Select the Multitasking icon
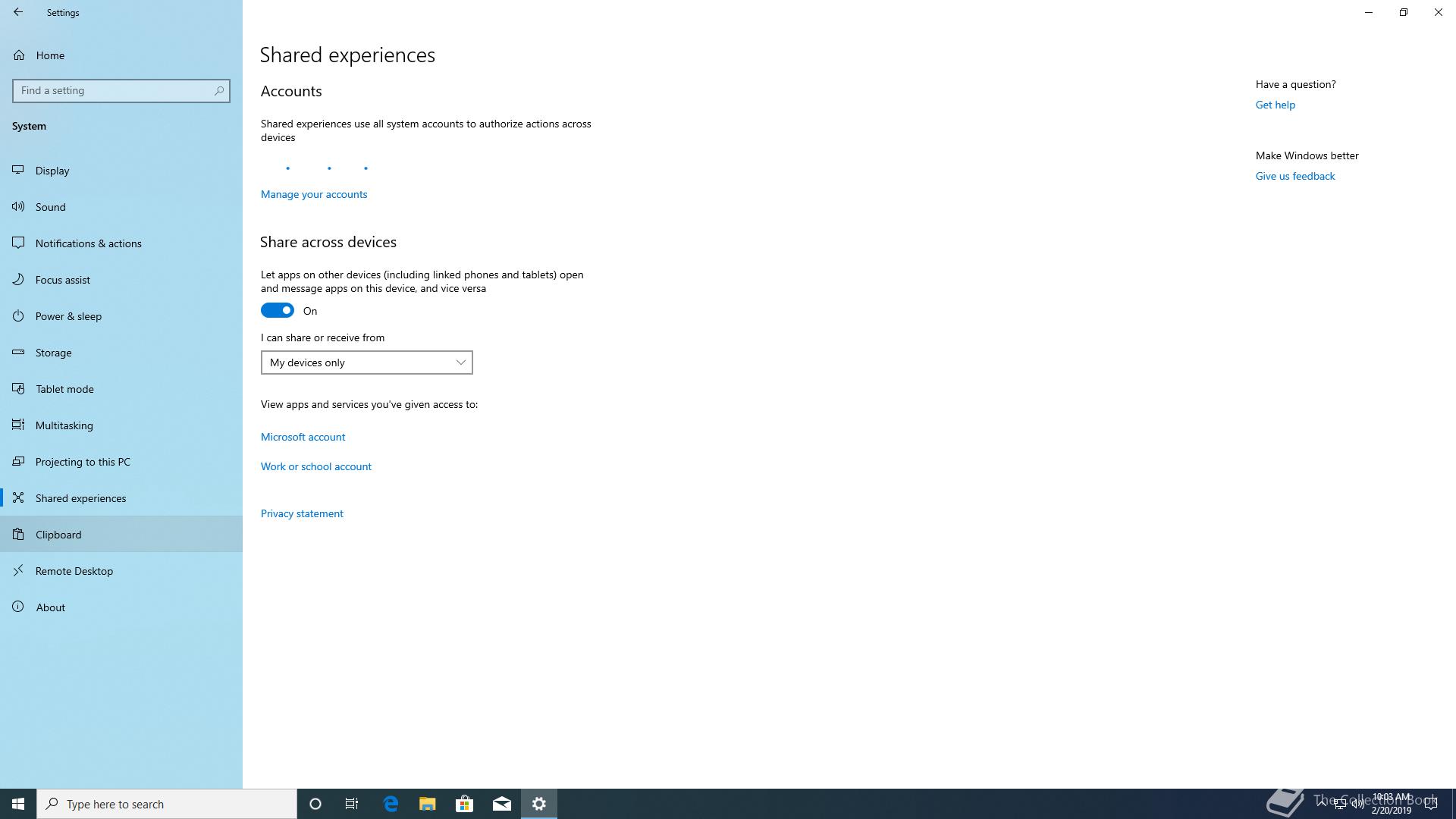The width and height of the screenshot is (1456, 819). coord(18,425)
